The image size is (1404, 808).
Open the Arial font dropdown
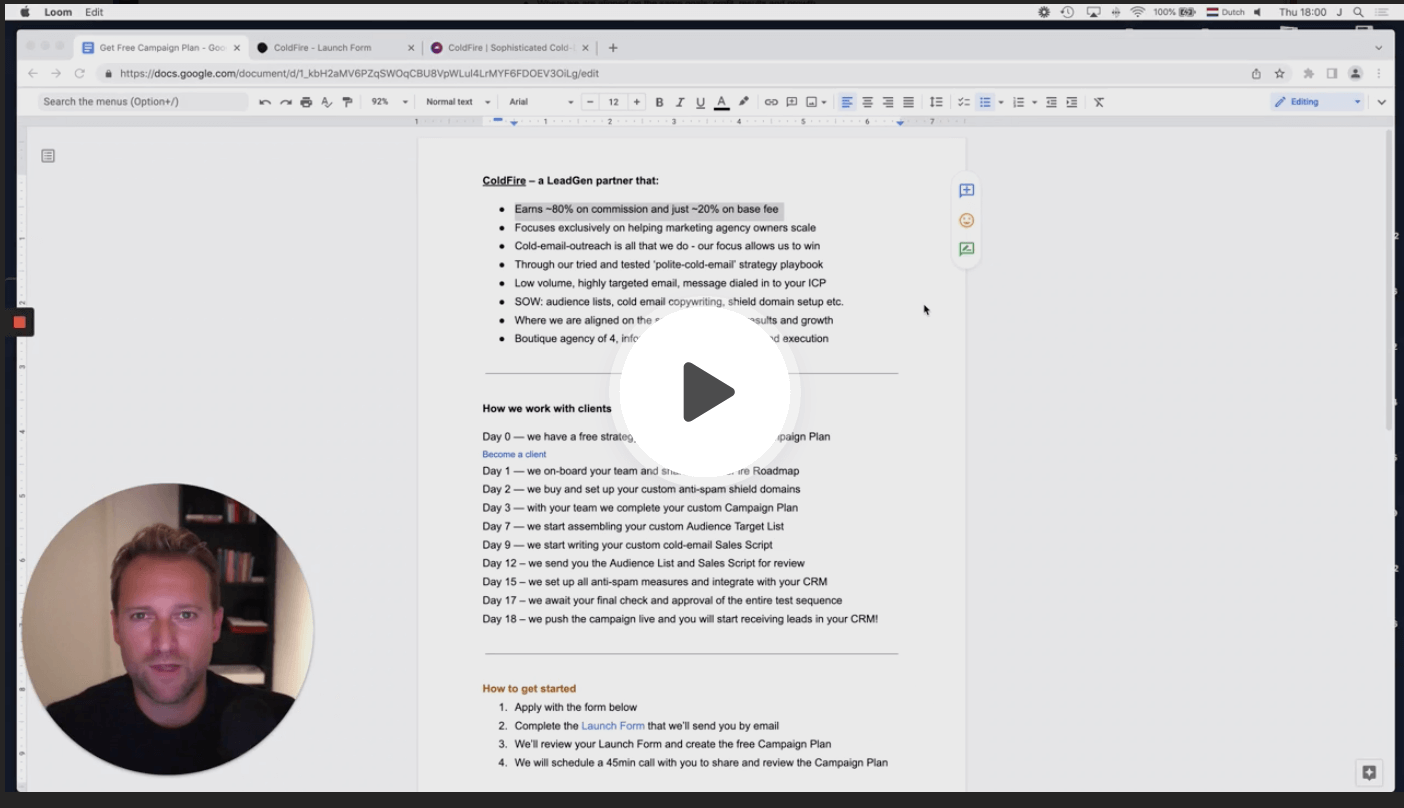pos(541,102)
